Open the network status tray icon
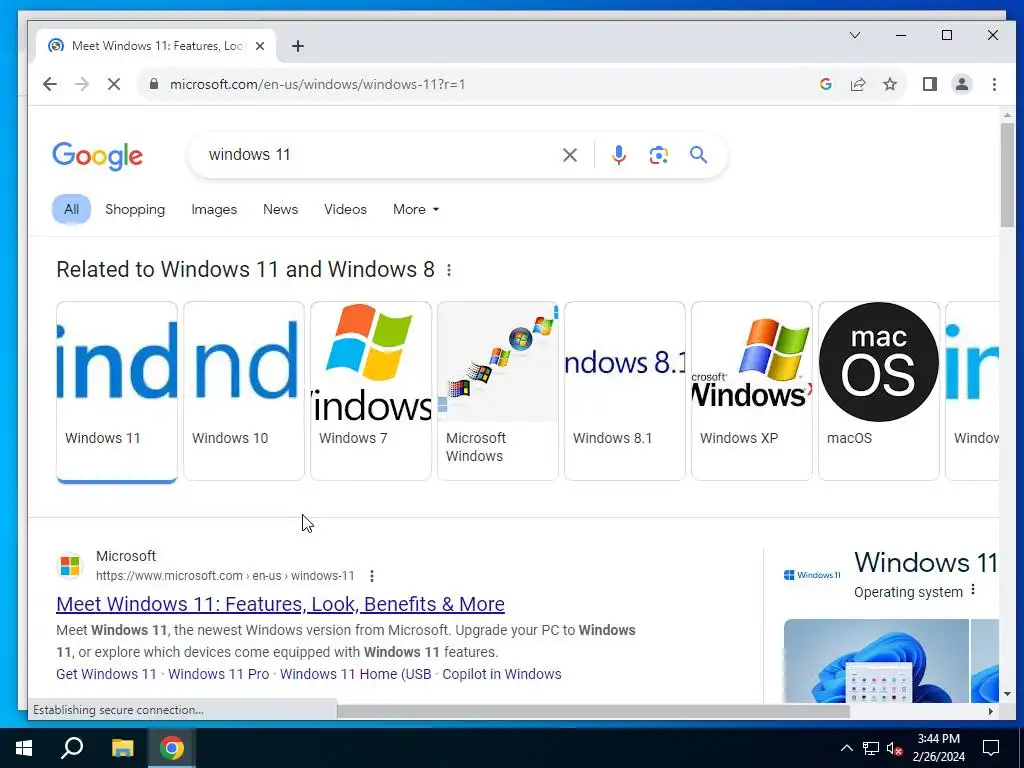Image resolution: width=1024 pixels, height=768 pixels. [x=871, y=748]
